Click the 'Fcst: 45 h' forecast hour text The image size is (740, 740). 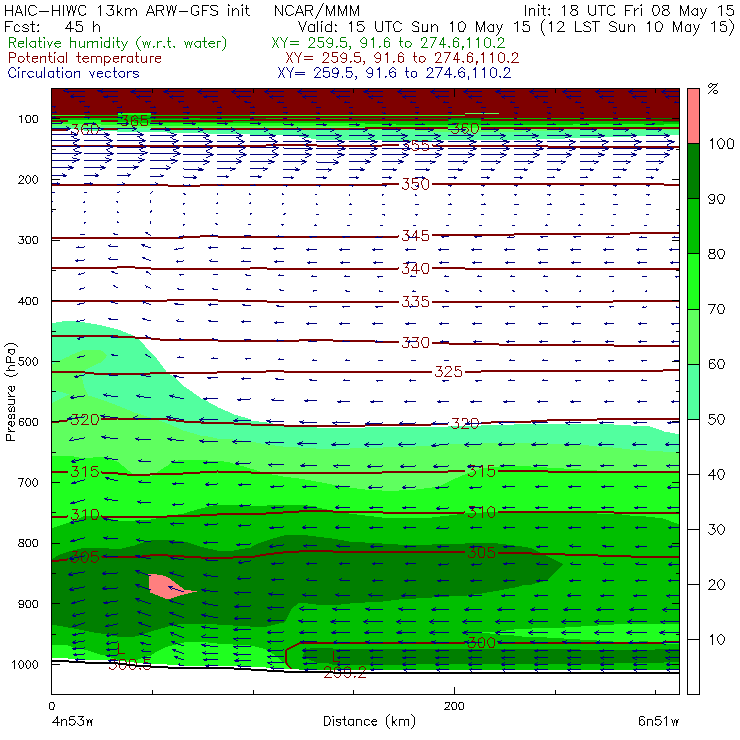52,27
